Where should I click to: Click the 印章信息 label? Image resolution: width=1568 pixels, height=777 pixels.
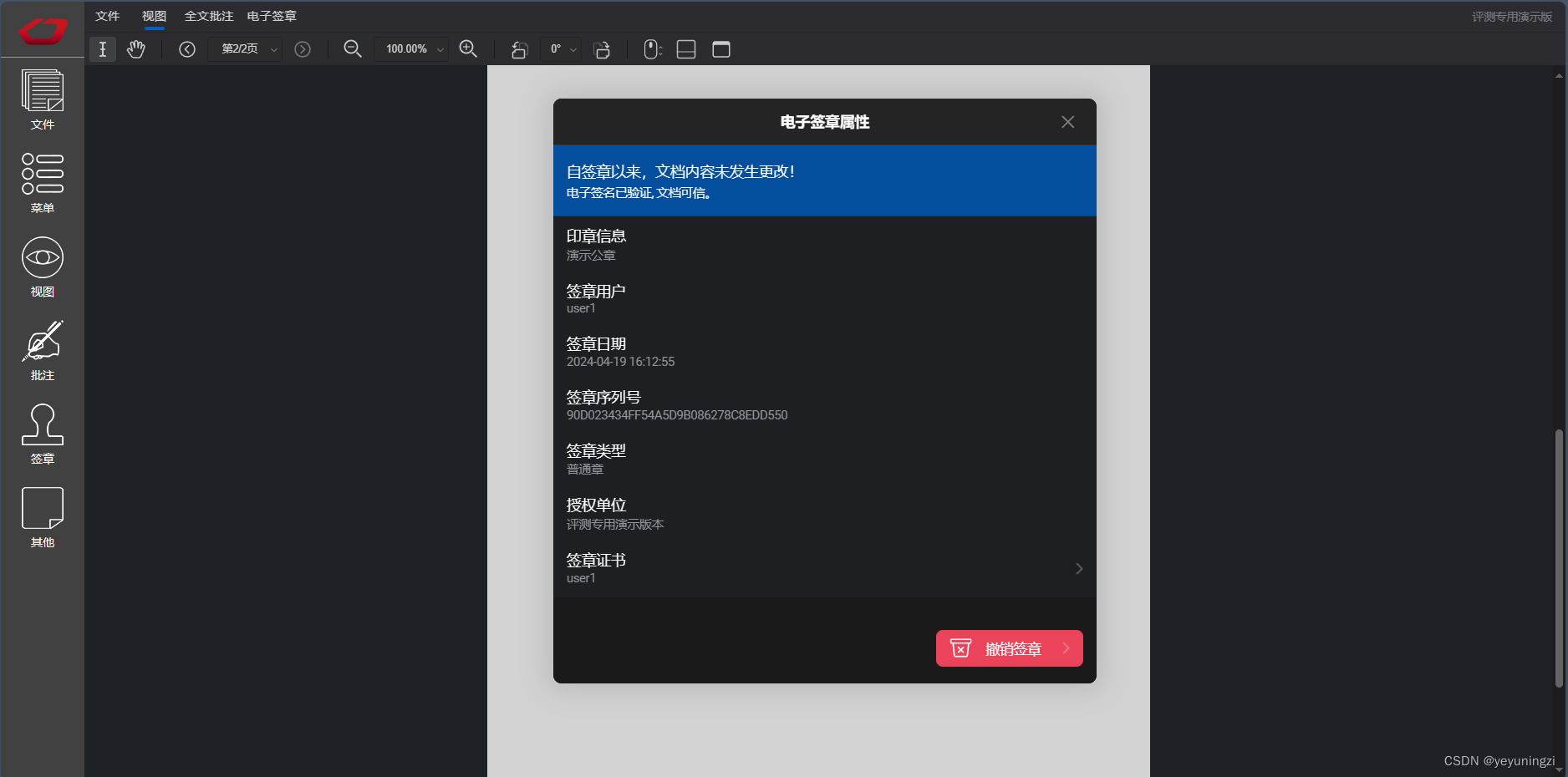tap(596, 236)
